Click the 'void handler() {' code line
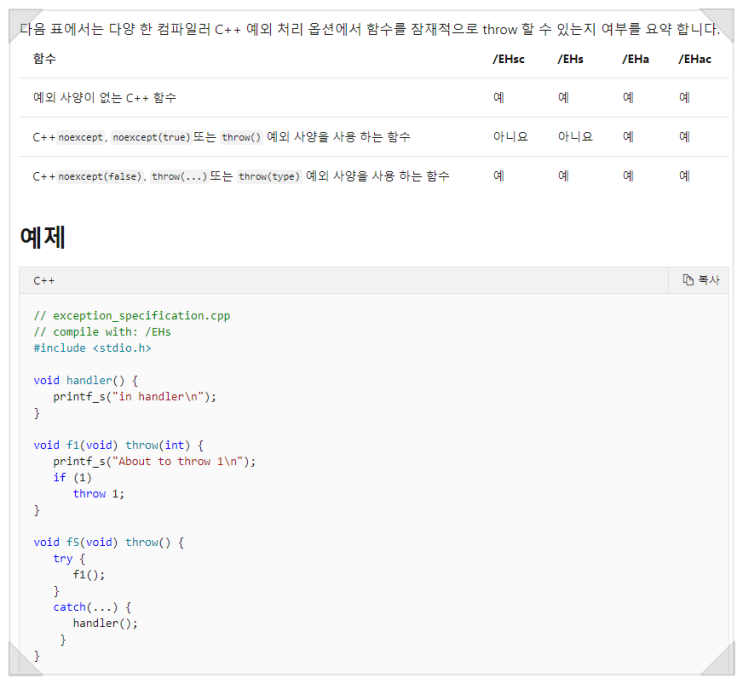The height and width of the screenshot is (684, 743). click(86, 380)
